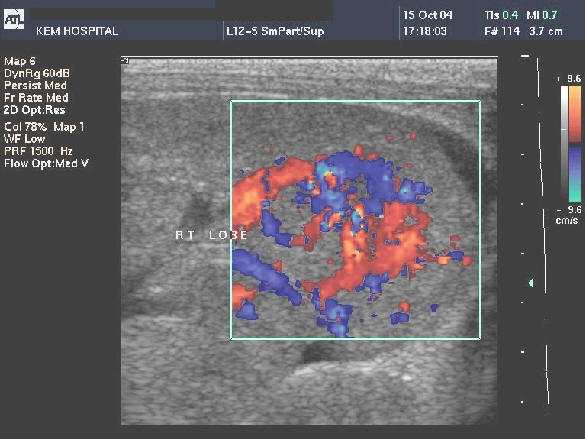Click the 2D Opt:Res setting
The width and height of the screenshot is (585, 439).
34,110
